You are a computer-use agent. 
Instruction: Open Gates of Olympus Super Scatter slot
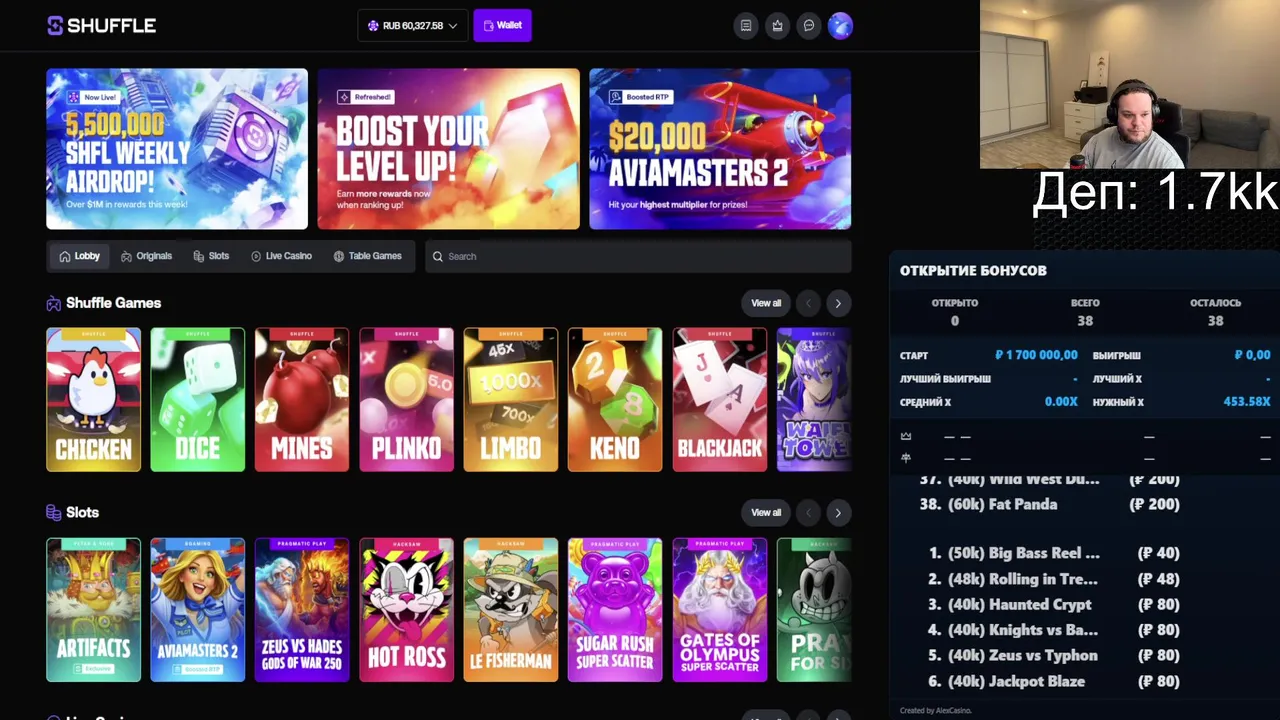(x=719, y=610)
